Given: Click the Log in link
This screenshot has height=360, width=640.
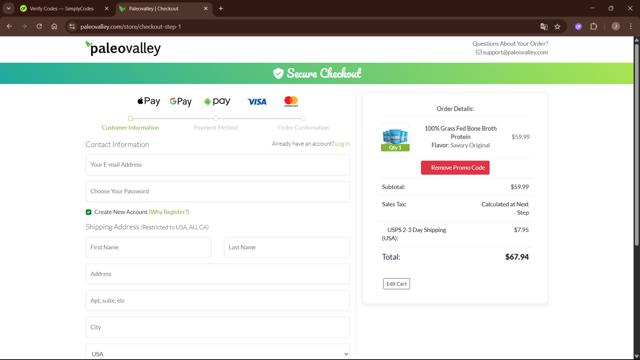Looking at the screenshot, I should 342,144.
